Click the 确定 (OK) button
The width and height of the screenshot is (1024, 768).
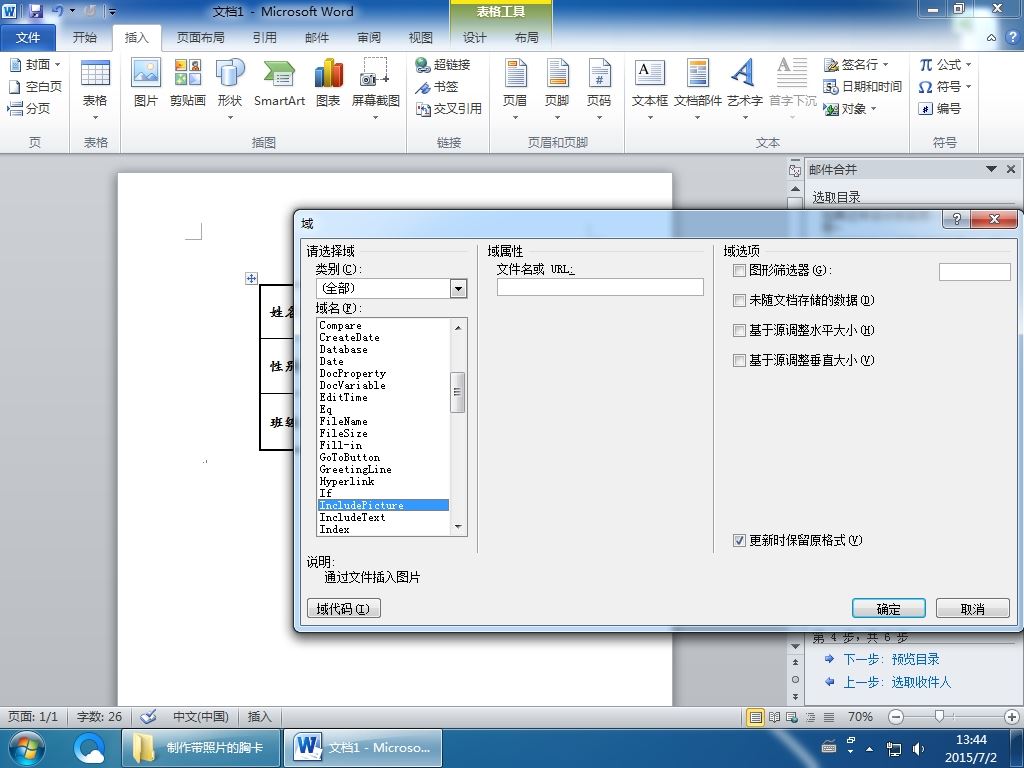point(889,609)
